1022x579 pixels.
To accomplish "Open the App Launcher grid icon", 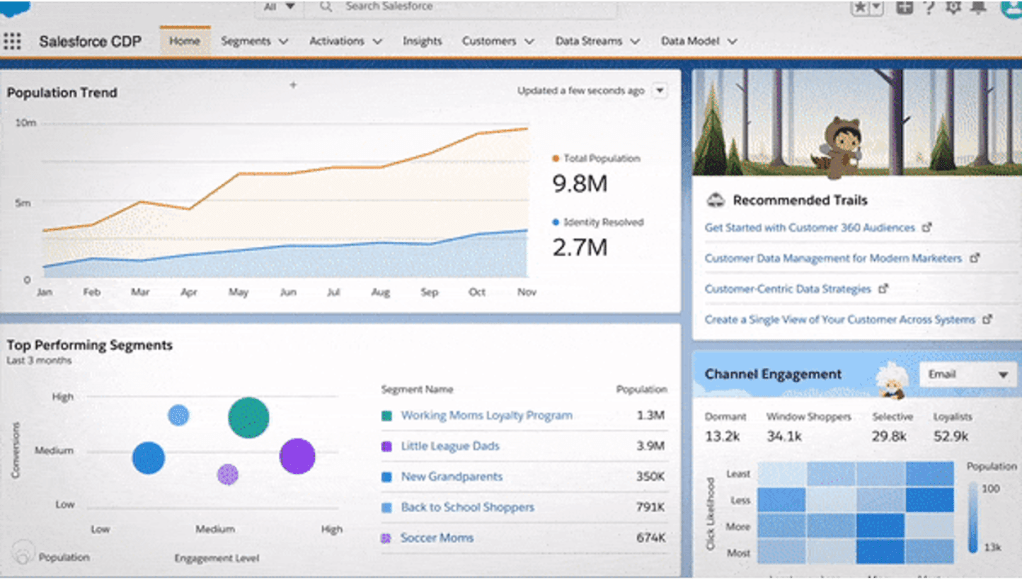I will (x=12, y=42).
